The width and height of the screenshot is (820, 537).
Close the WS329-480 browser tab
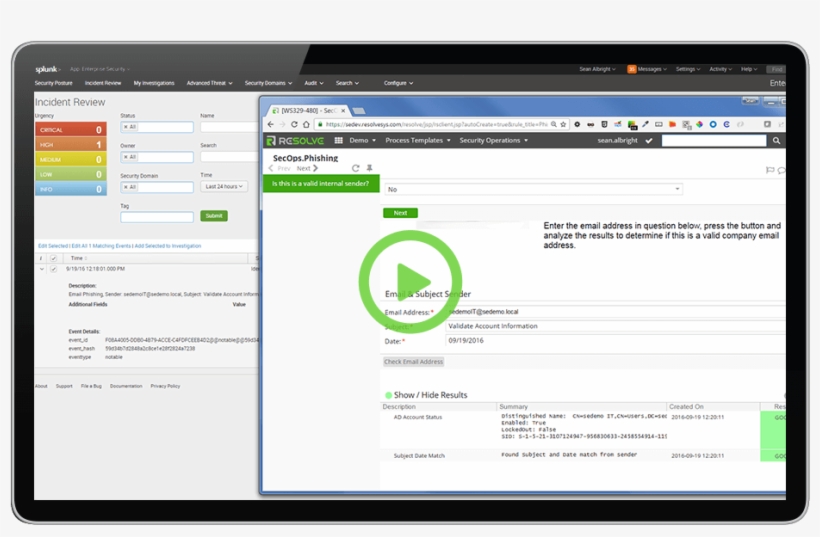coord(343,110)
